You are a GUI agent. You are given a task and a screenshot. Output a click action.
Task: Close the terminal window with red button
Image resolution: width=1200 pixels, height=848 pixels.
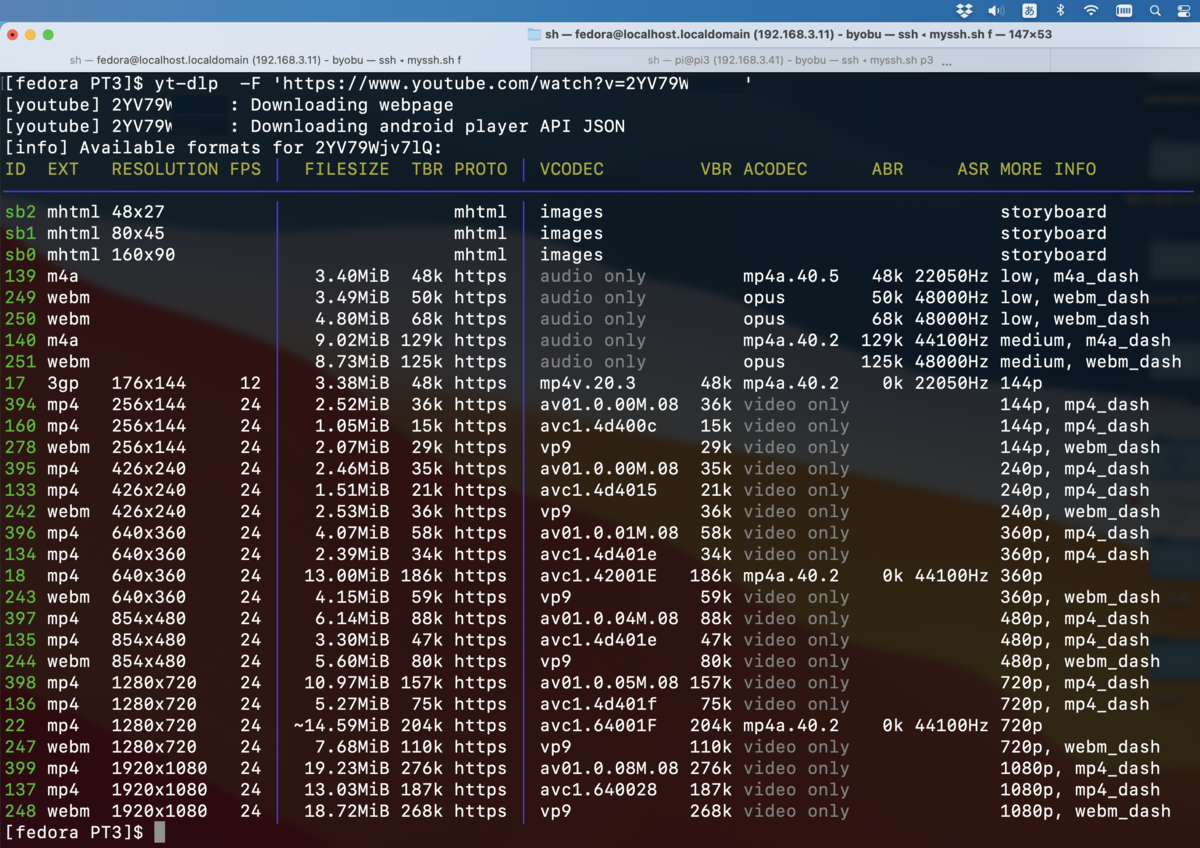(x=12, y=34)
